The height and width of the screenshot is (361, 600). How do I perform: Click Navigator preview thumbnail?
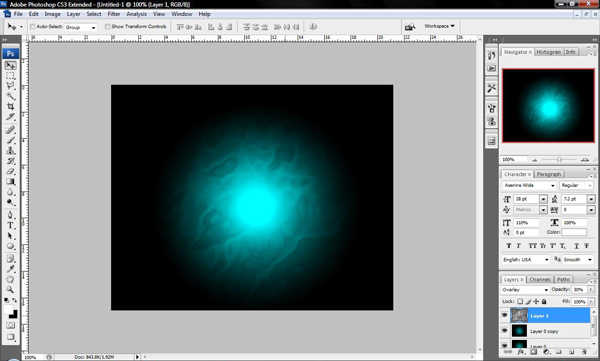coord(548,106)
